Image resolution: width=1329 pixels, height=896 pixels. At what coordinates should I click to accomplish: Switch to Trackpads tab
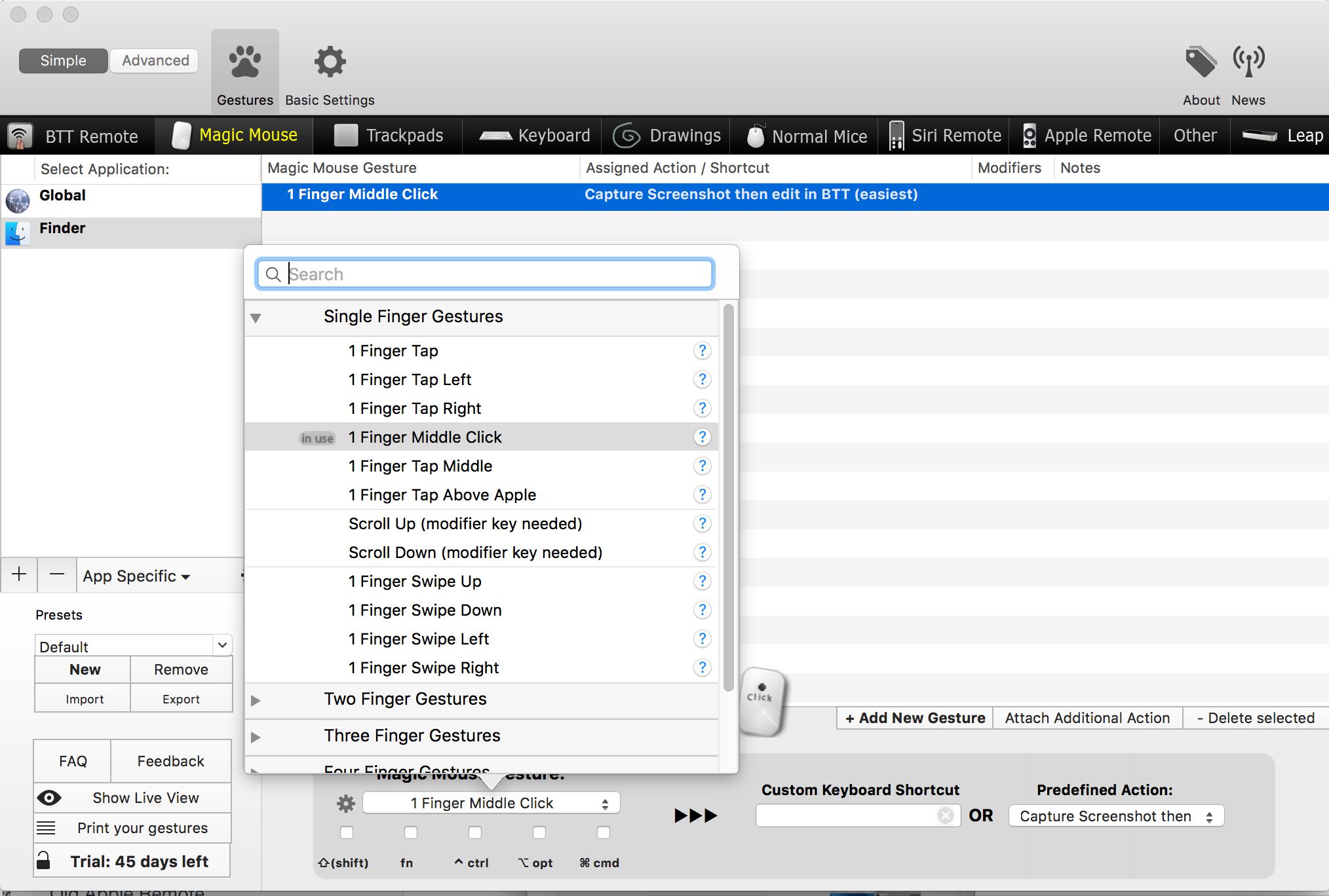(x=389, y=136)
